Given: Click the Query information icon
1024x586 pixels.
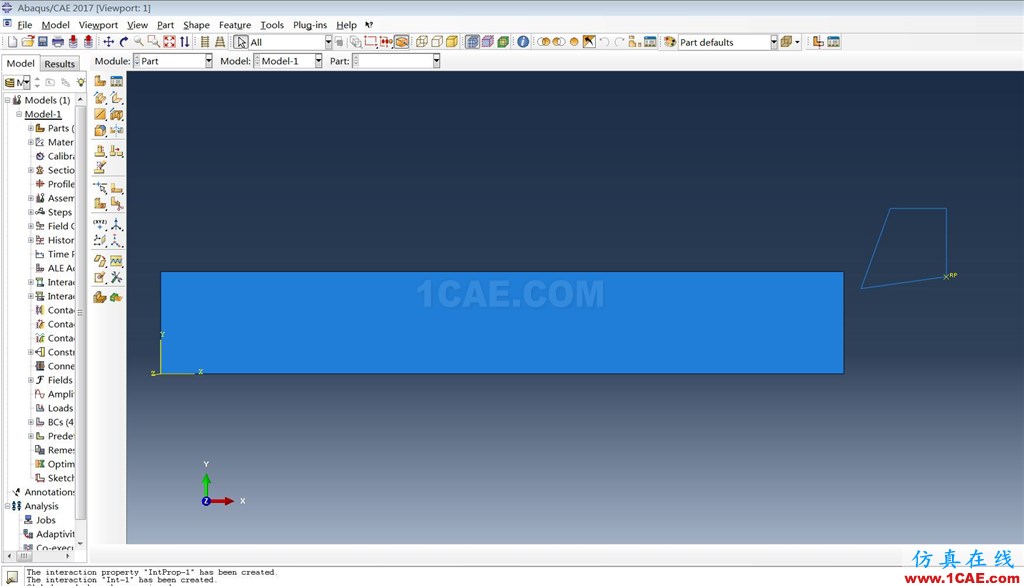Looking at the screenshot, I should 522,42.
